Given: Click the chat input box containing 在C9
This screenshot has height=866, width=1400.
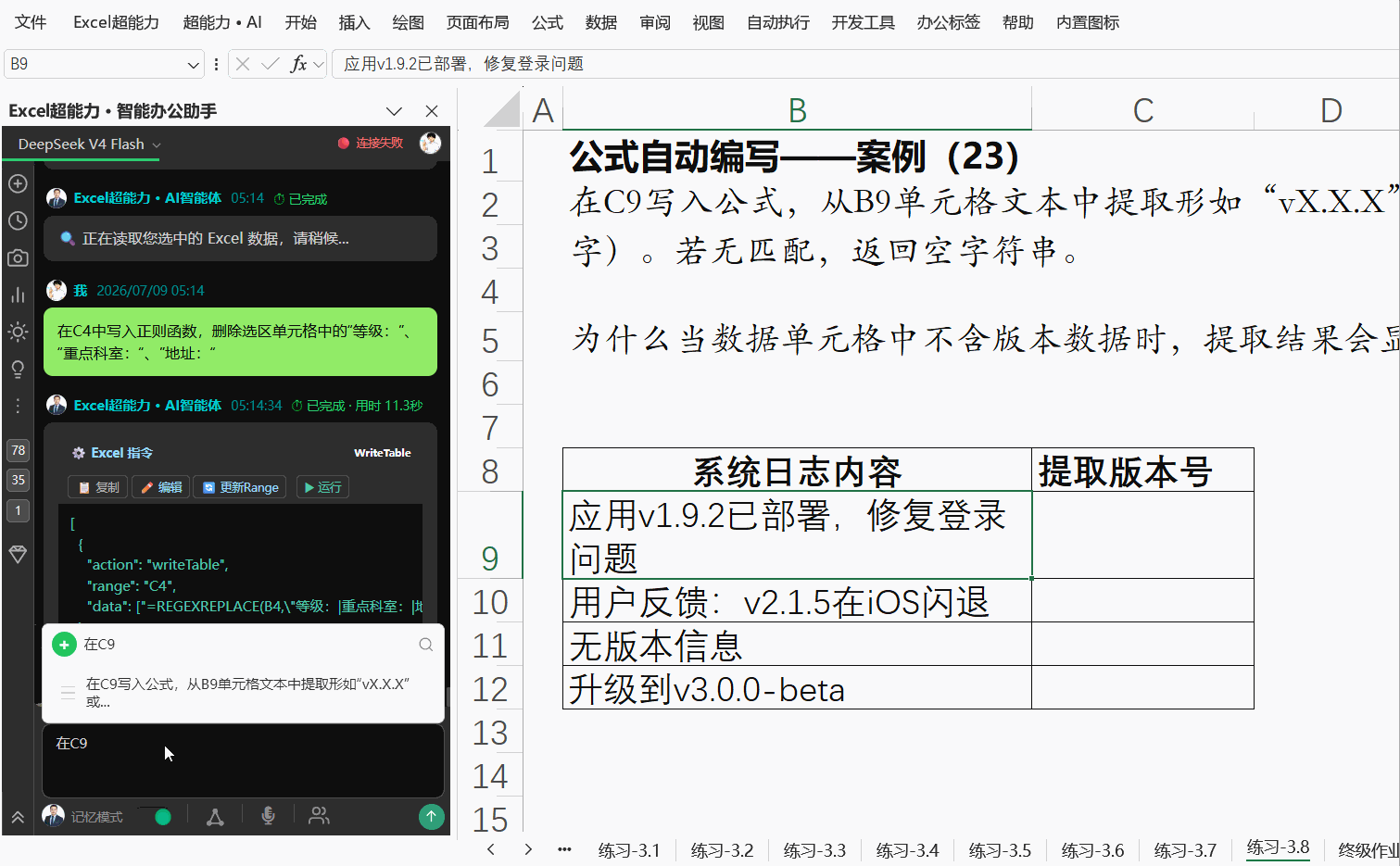Looking at the screenshot, I should click(243, 759).
